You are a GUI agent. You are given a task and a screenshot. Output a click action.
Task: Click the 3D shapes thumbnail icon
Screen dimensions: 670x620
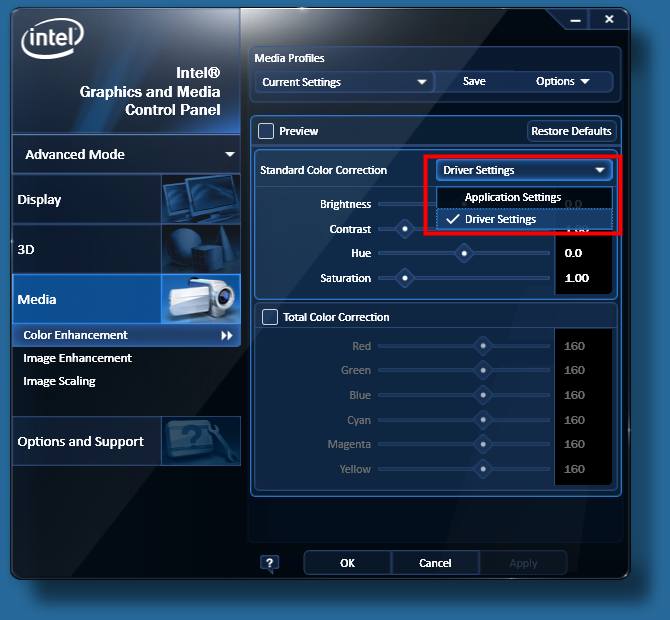point(201,249)
